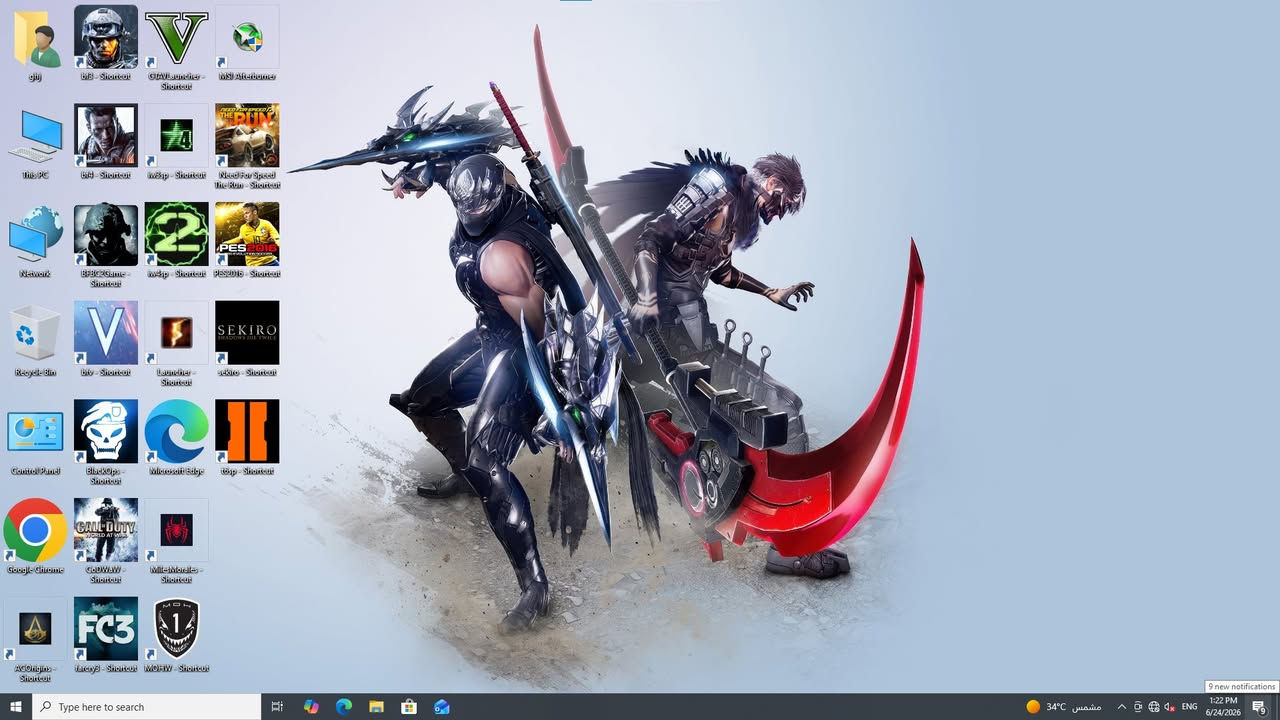This screenshot has height=720, width=1280.
Task: Open File Explorer from the taskbar
Action: [376, 707]
